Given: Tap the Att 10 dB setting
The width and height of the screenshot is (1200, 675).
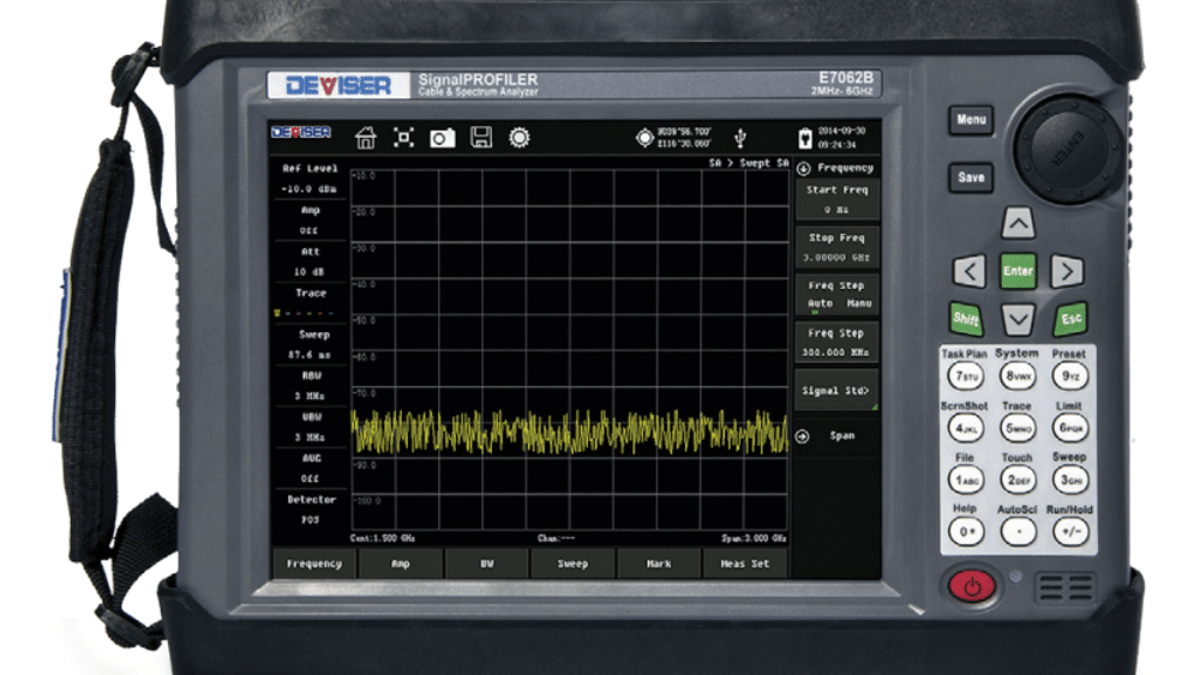Looking at the screenshot, I should [x=310, y=262].
